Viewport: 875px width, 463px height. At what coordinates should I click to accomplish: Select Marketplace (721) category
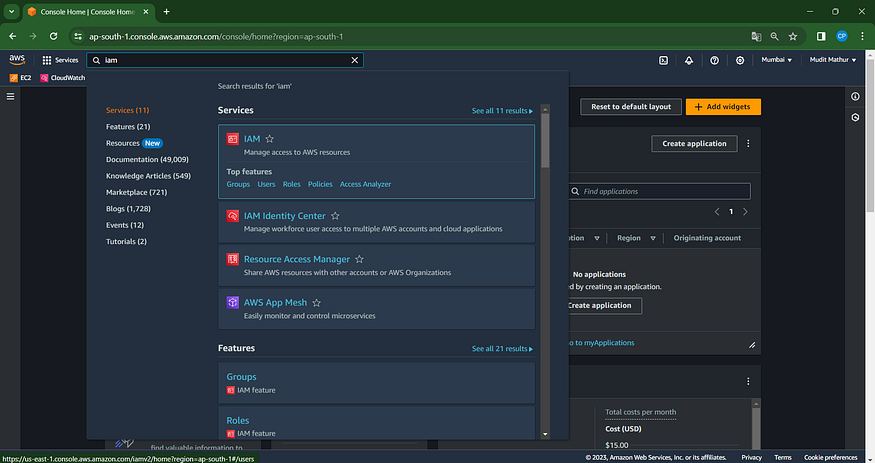[x=137, y=192]
